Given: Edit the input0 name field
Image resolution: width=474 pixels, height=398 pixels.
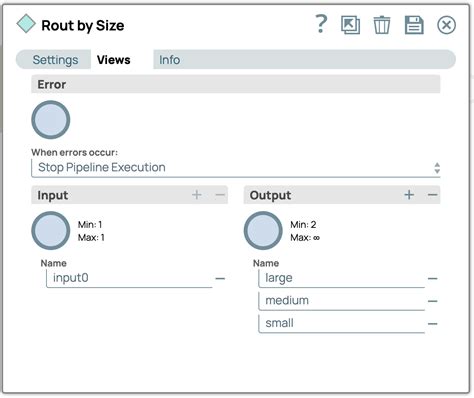Looking at the screenshot, I should [129, 278].
